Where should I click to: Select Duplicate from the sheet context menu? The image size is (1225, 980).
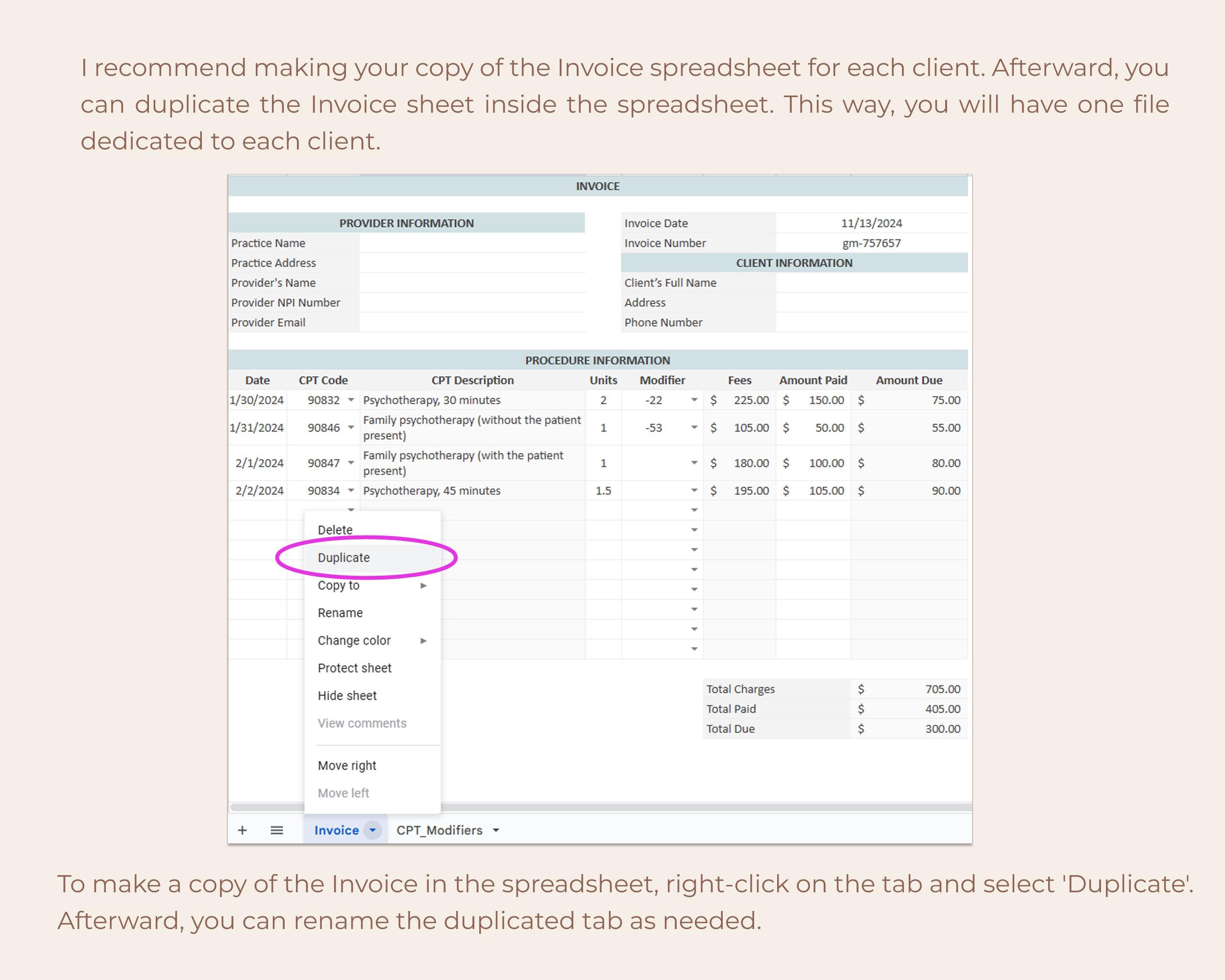click(x=344, y=557)
